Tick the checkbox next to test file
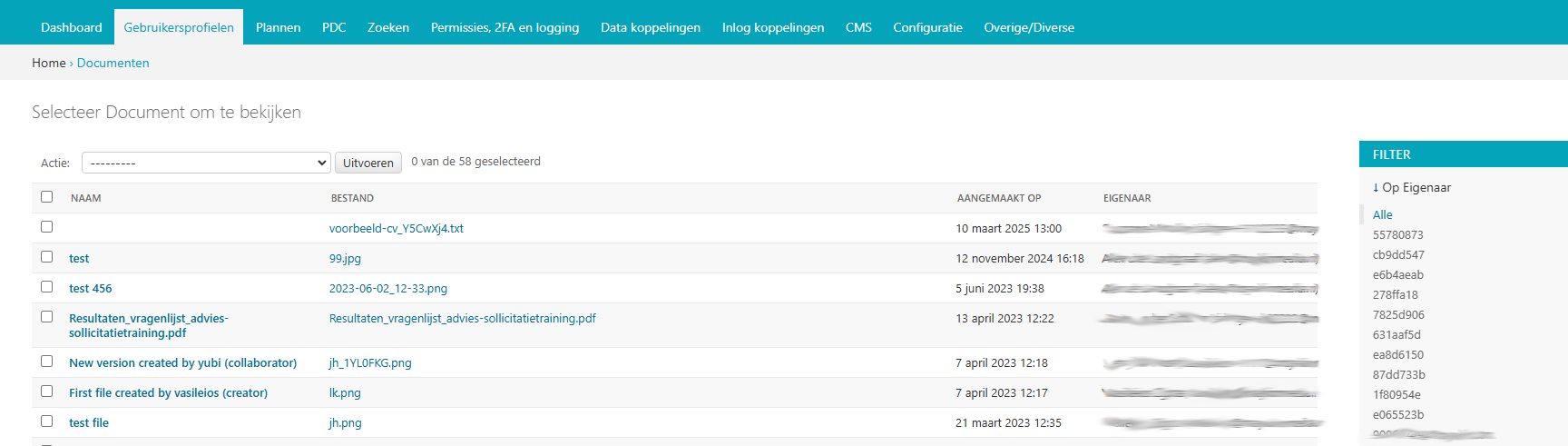The width and height of the screenshot is (1568, 446). tap(47, 421)
